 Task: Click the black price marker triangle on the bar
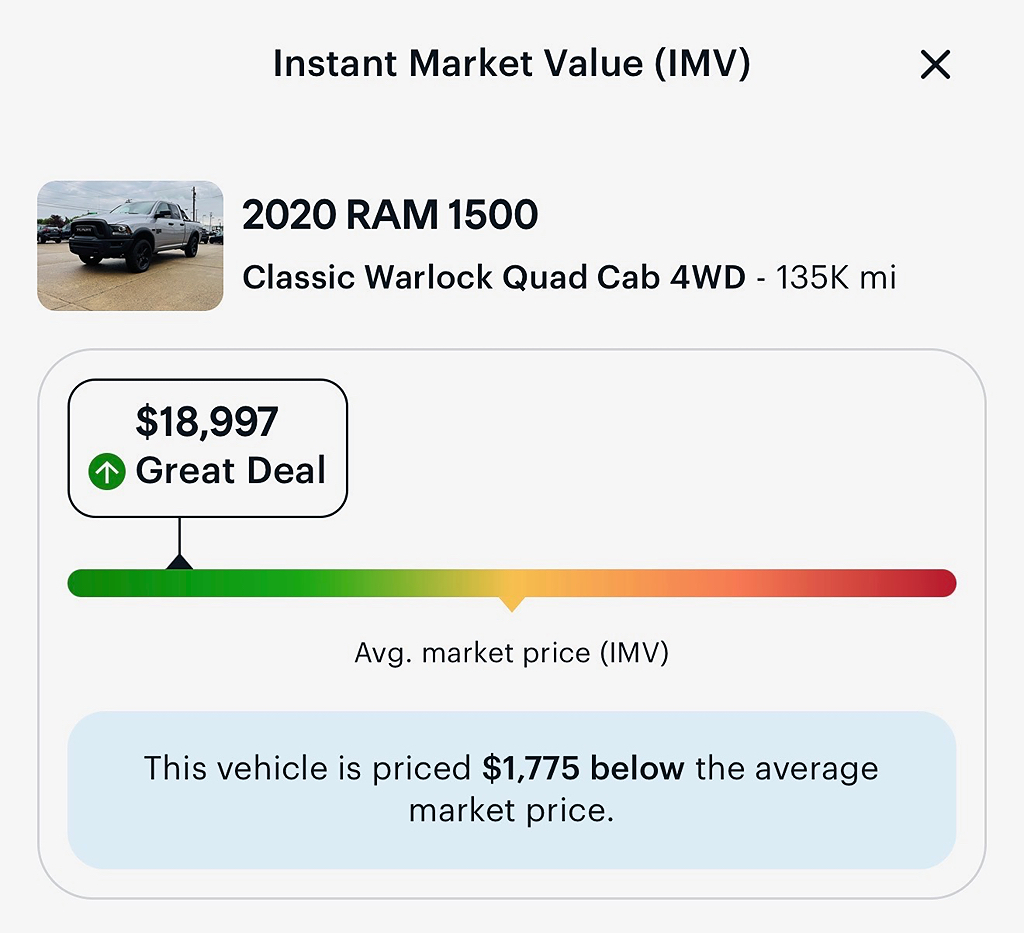point(179,562)
